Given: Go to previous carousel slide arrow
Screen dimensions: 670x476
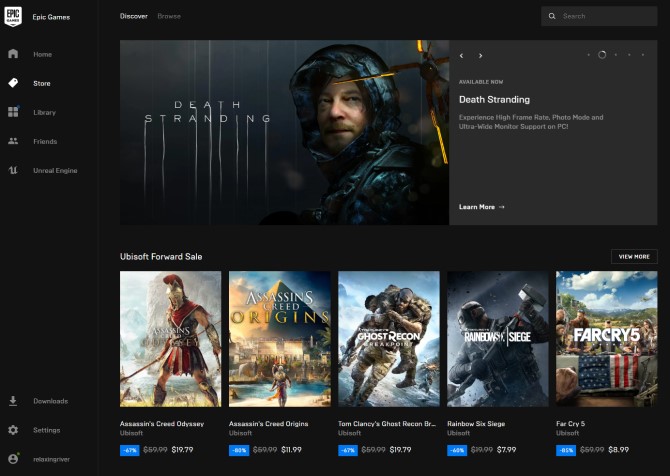Looking at the screenshot, I should [x=461, y=56].
